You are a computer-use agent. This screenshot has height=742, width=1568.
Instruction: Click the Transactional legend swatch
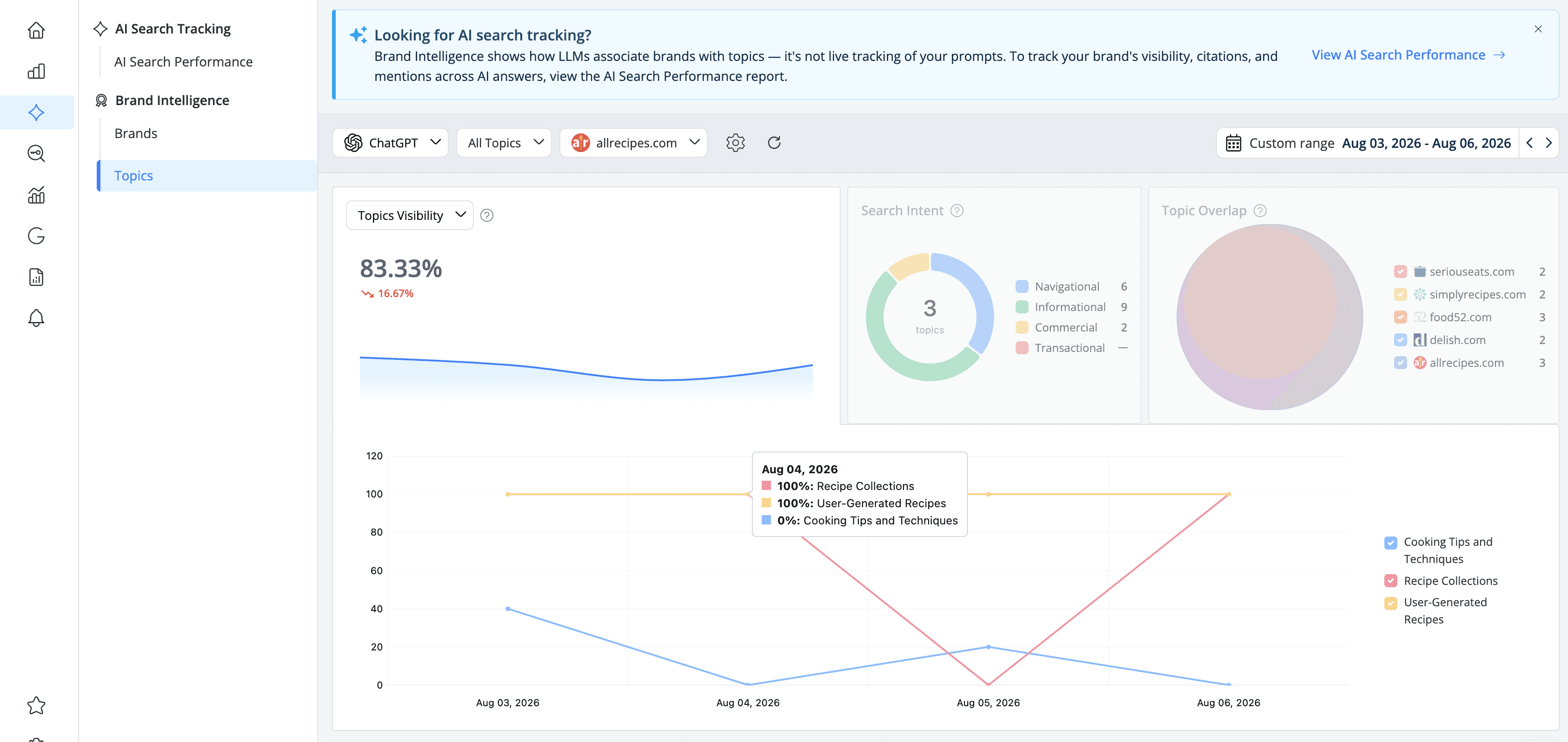point(1022,348)
